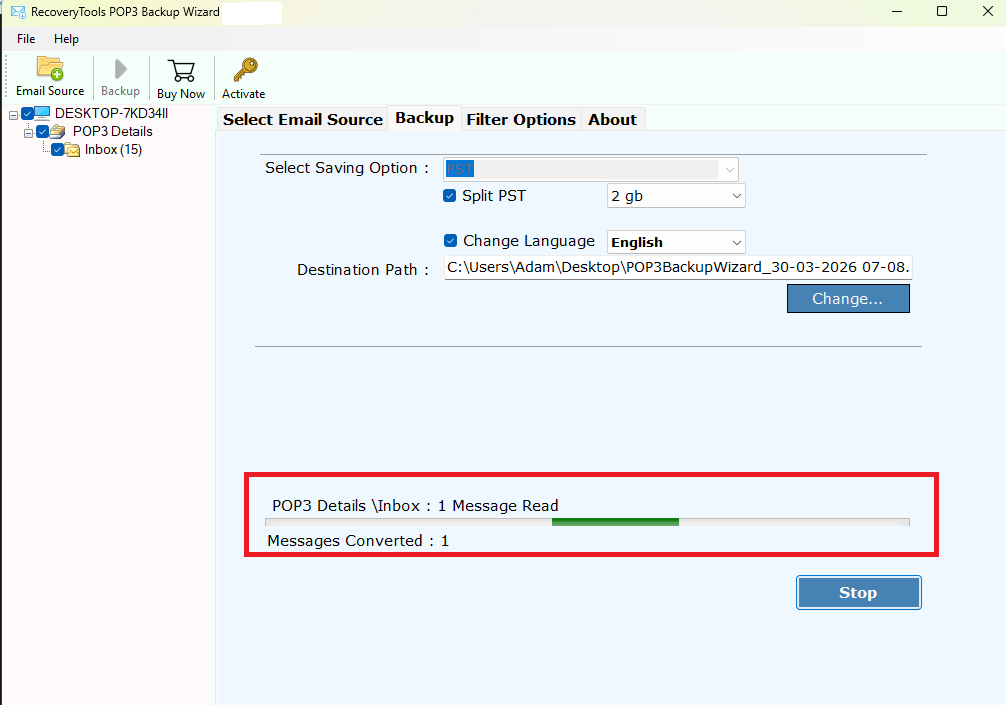Click 'POP3 Details \Inbox : 1 Message Read' text
The height and width of the screenshot is (705, 1006).
coord(415,505)
